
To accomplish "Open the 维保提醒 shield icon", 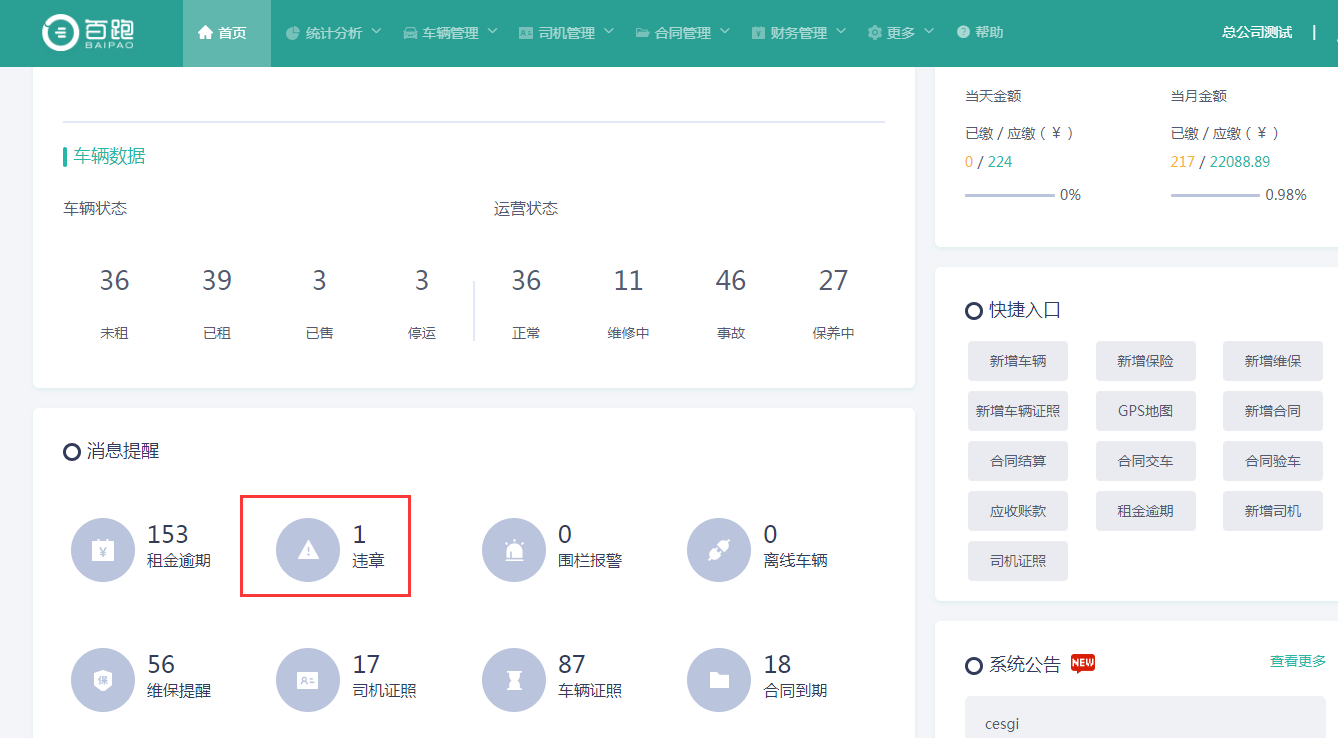I will tap(103, 680).
